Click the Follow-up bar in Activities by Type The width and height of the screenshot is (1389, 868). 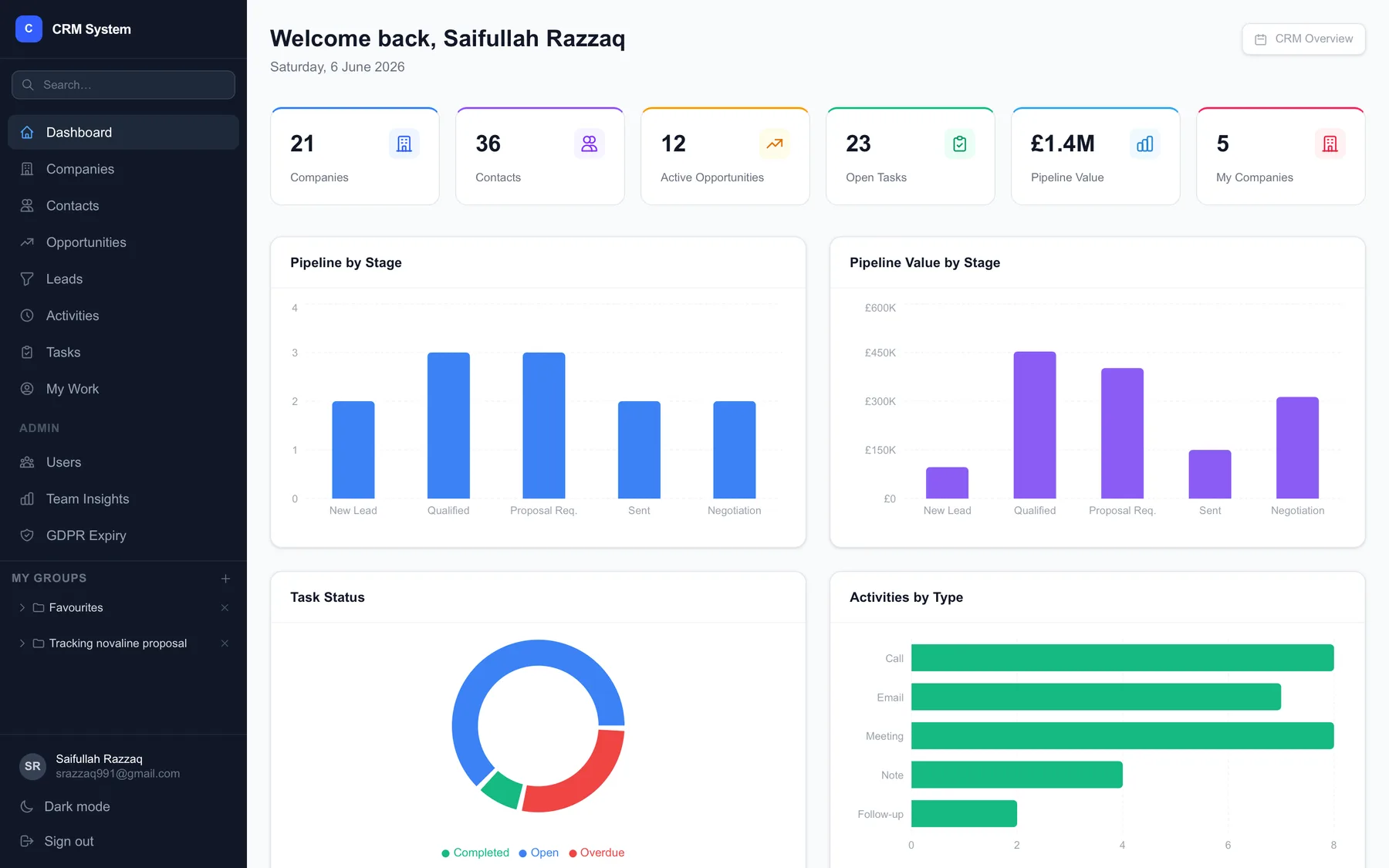(964, 813)
